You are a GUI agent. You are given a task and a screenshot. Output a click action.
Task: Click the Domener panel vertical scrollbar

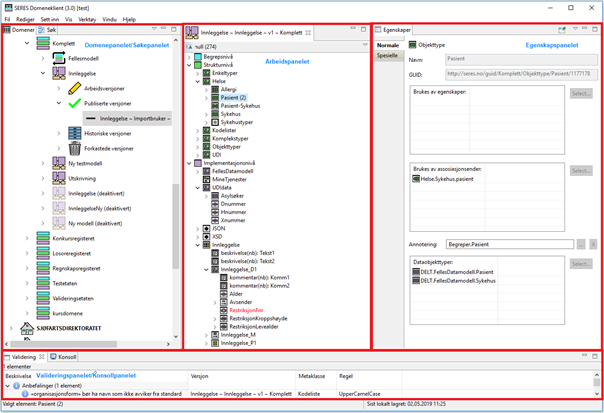[176, 227]
